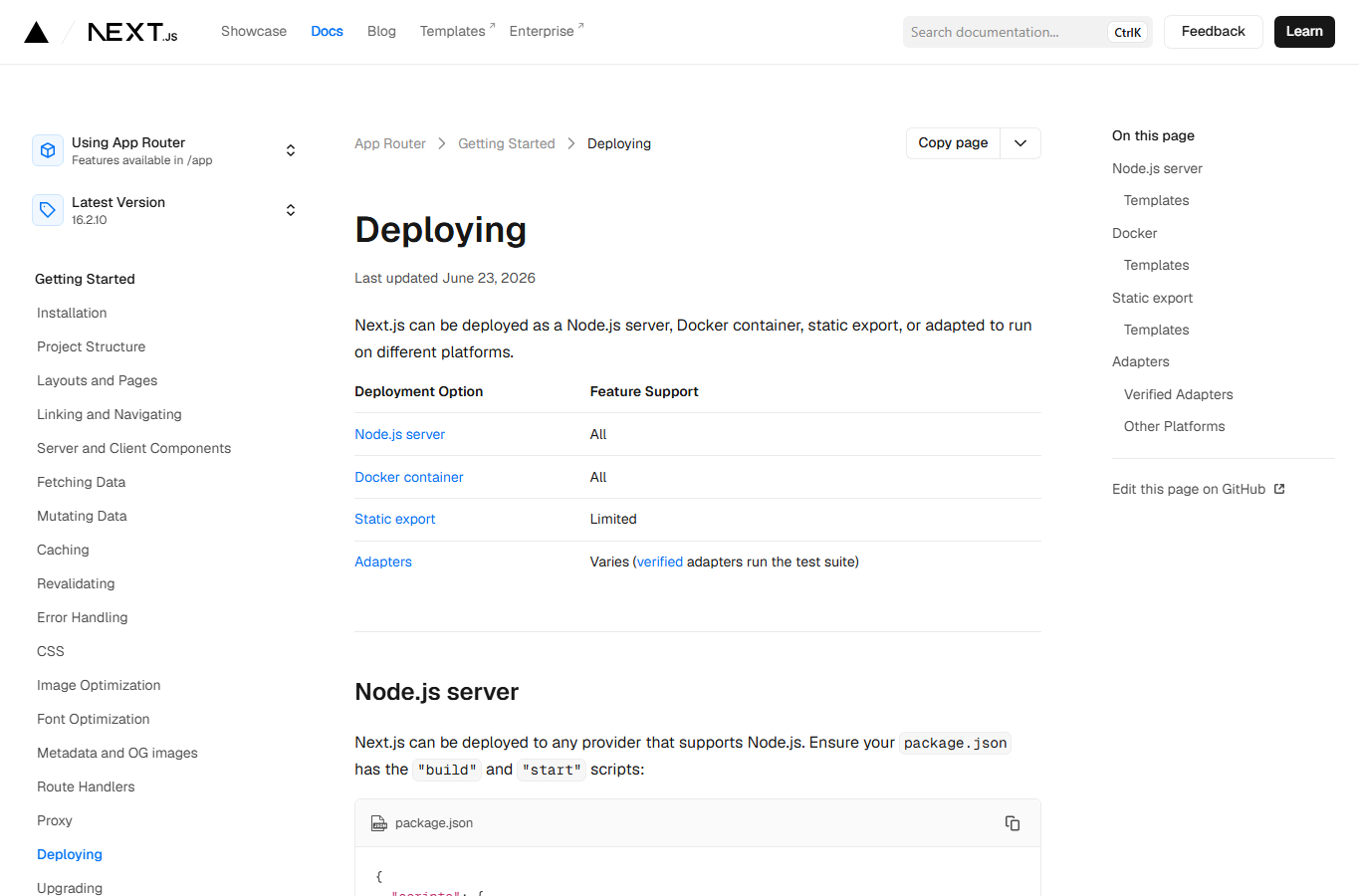Jump to Verified Adapters in outline

coord(1179,395)
